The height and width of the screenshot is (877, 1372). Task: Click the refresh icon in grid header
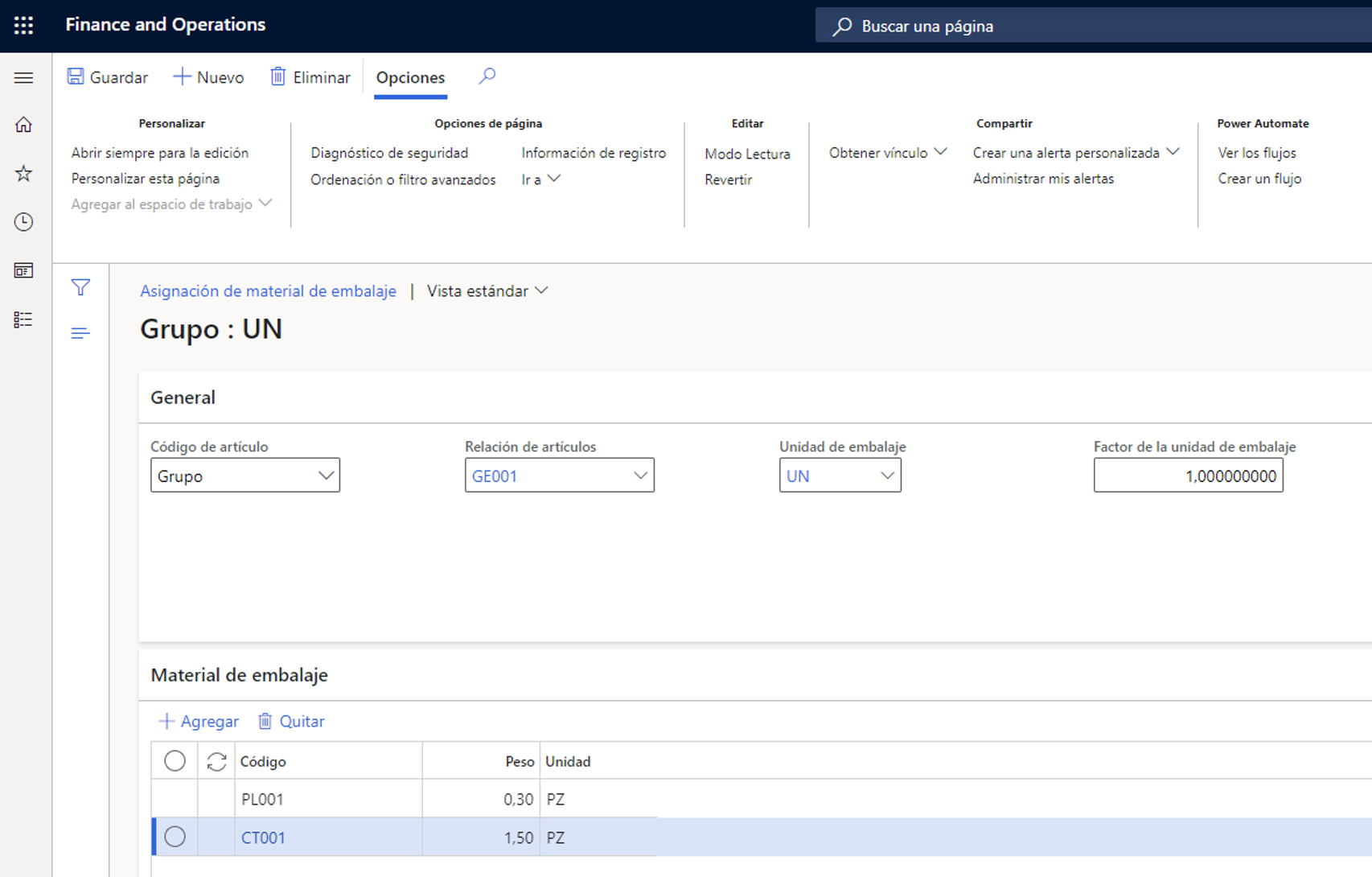[216, 761]
